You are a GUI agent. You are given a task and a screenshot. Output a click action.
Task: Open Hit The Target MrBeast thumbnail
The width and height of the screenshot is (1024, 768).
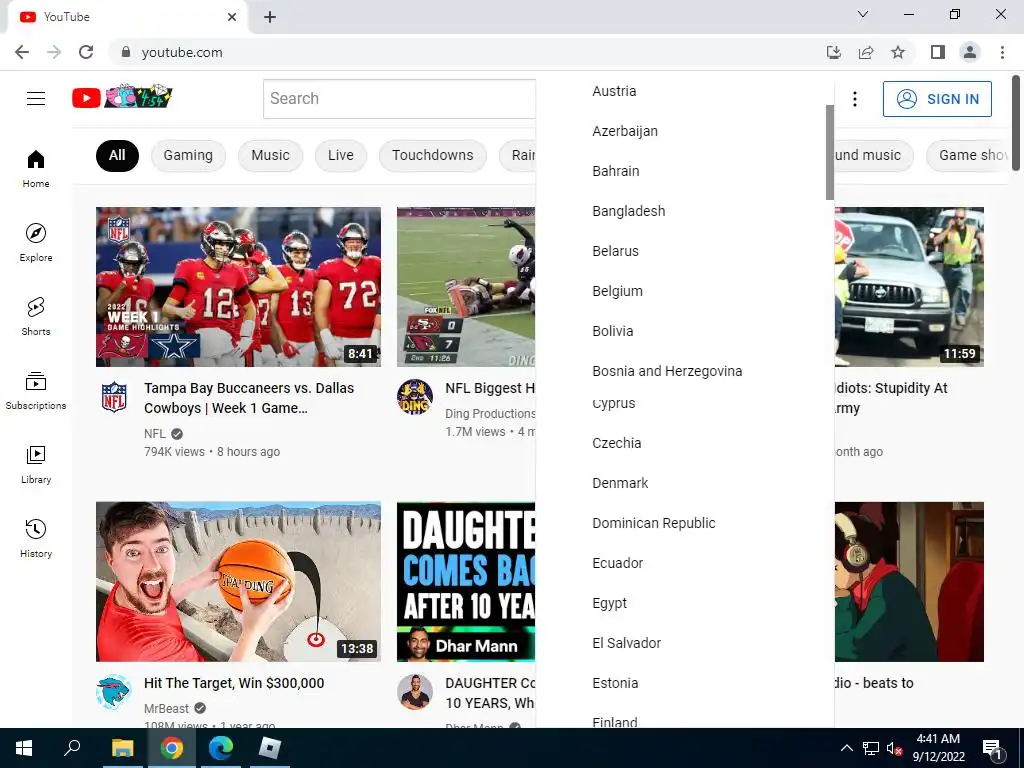click(238, 582)
